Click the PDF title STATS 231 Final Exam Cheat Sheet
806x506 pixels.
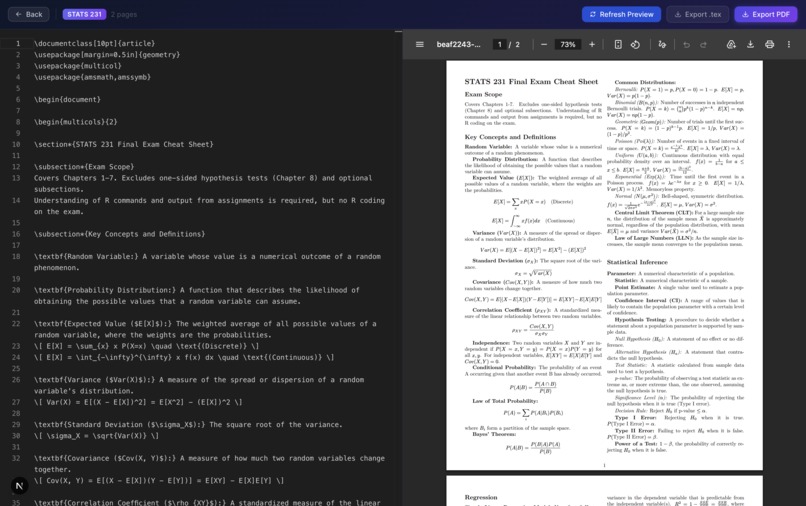pyautogui.click(x=531, y=81)
